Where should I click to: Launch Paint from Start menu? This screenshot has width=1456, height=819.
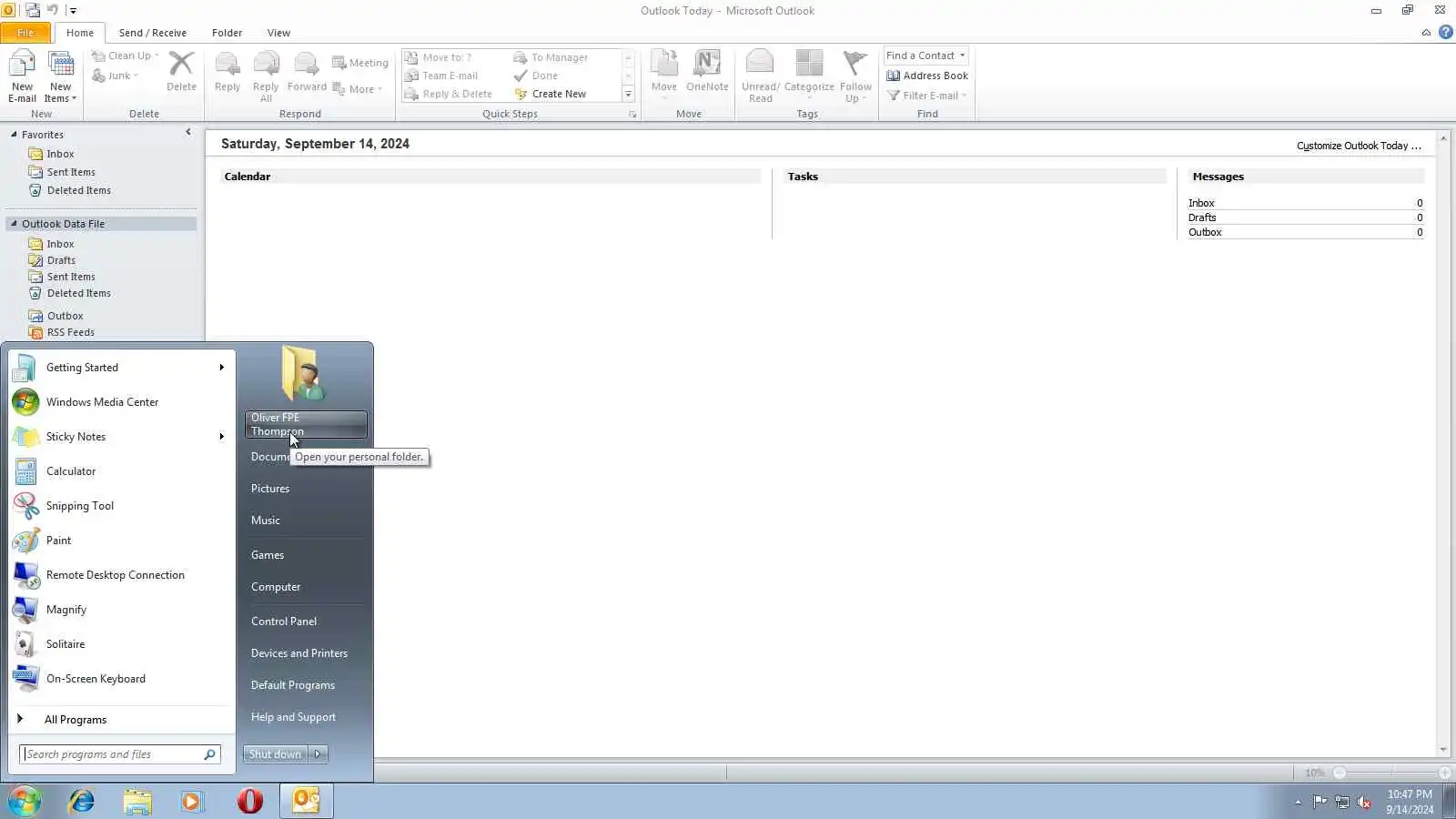[121, 541]
